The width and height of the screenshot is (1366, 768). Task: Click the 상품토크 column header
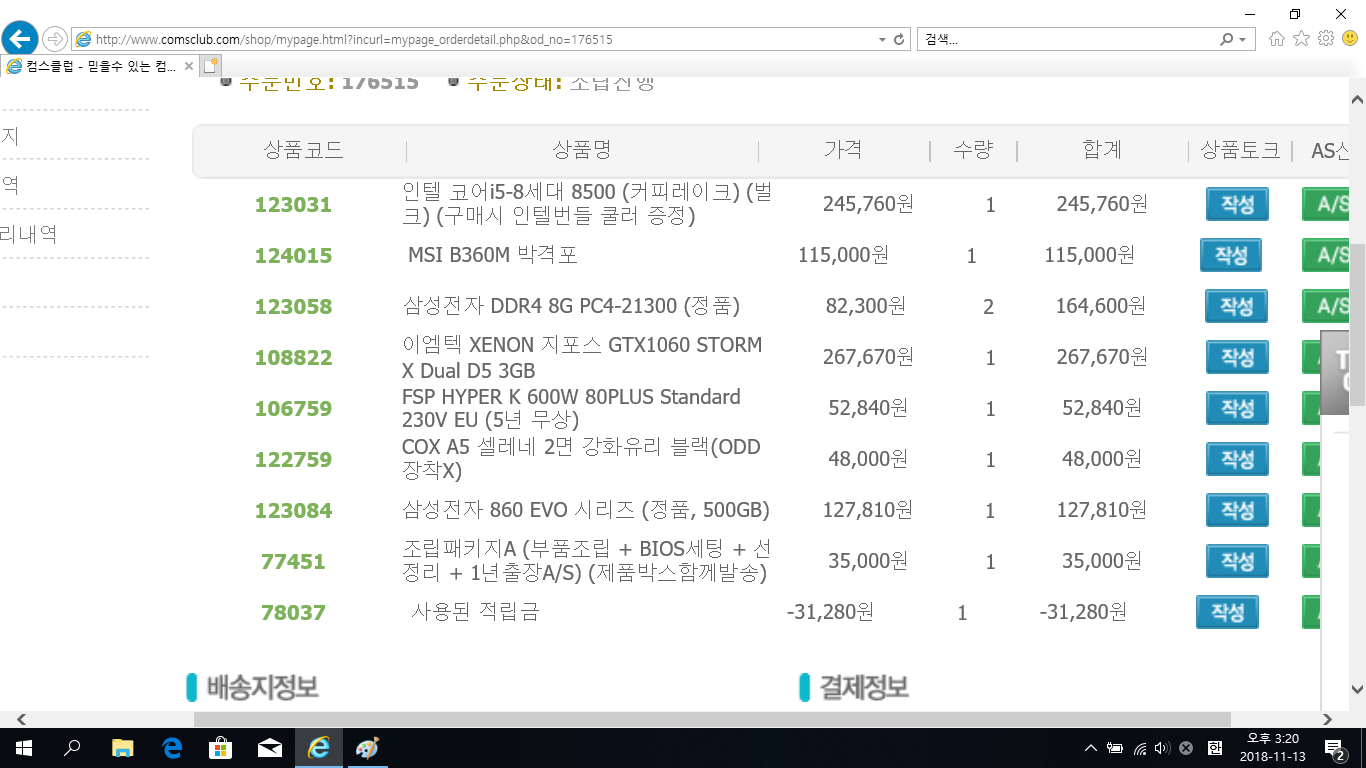click(1240, 150)
